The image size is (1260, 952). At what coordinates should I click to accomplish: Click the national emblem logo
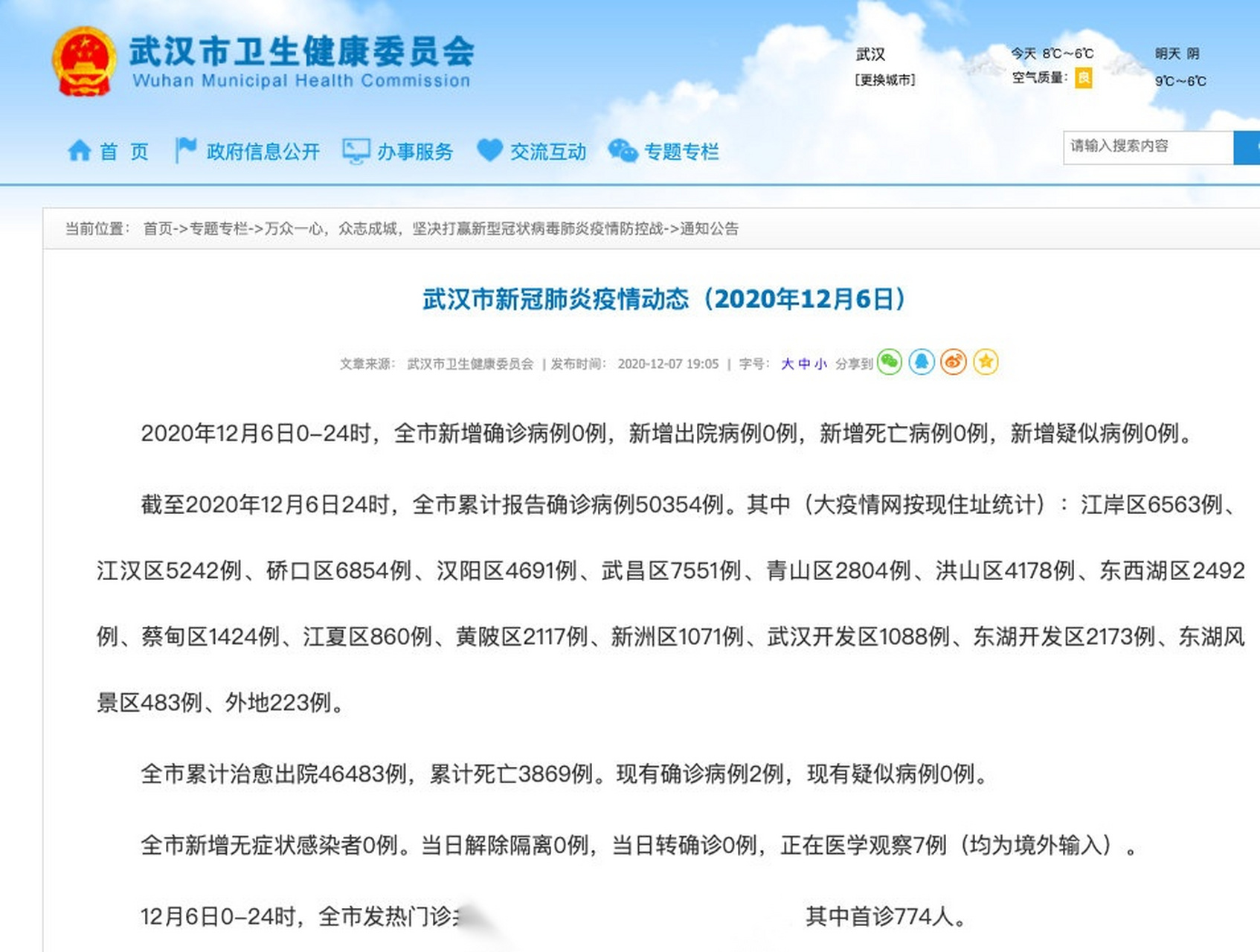point(84,62)
